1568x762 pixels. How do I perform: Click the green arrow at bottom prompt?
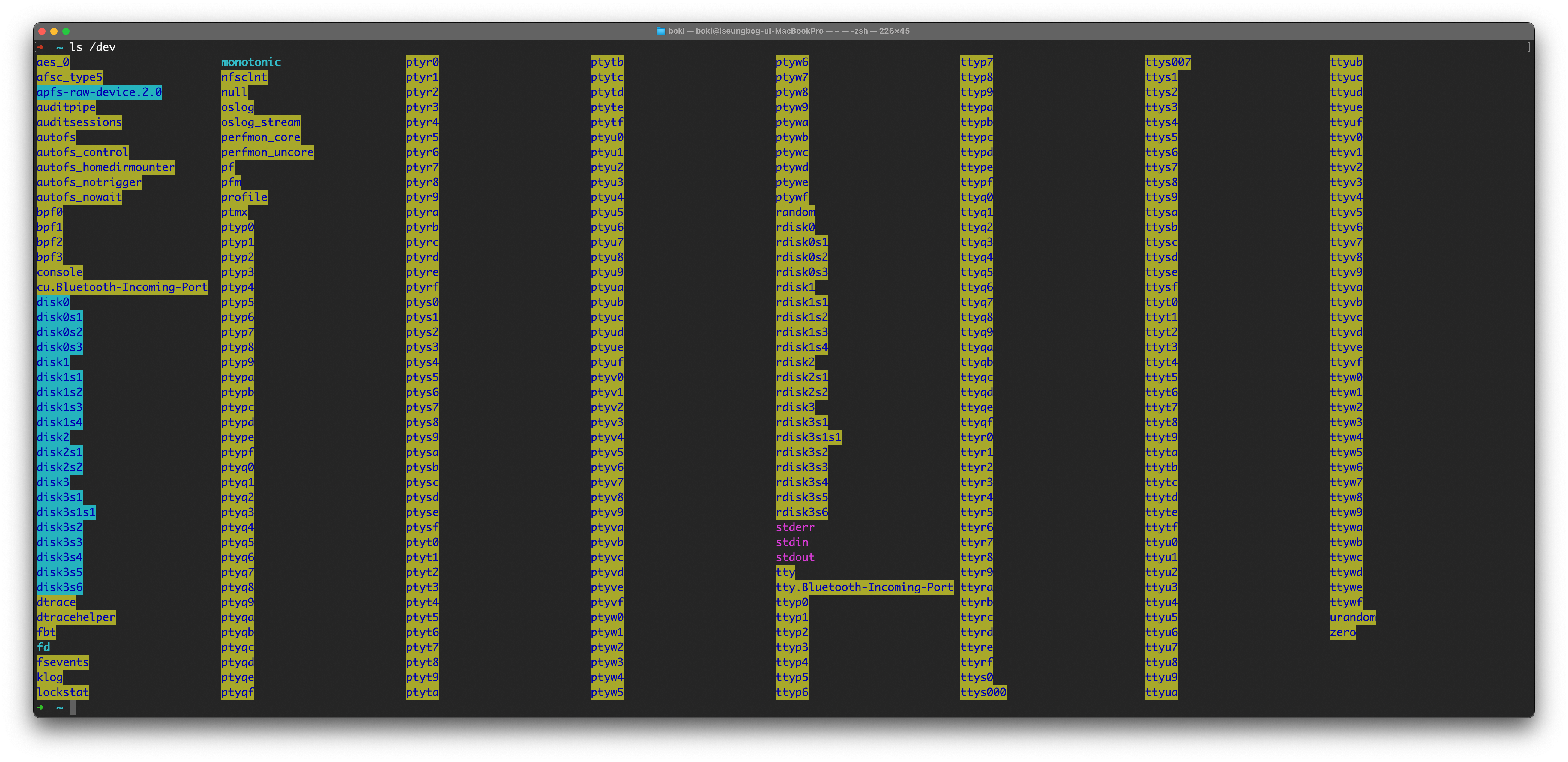(40, 707)
